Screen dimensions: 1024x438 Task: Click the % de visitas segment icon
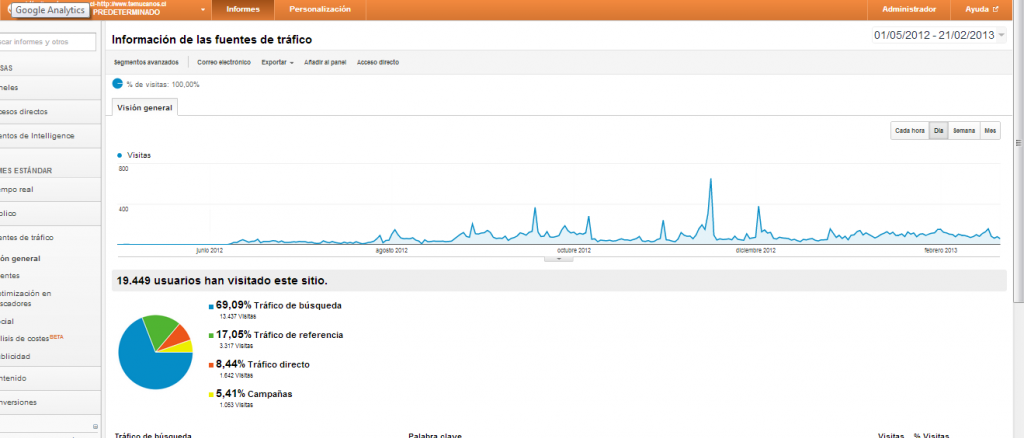tap(118, 84)
